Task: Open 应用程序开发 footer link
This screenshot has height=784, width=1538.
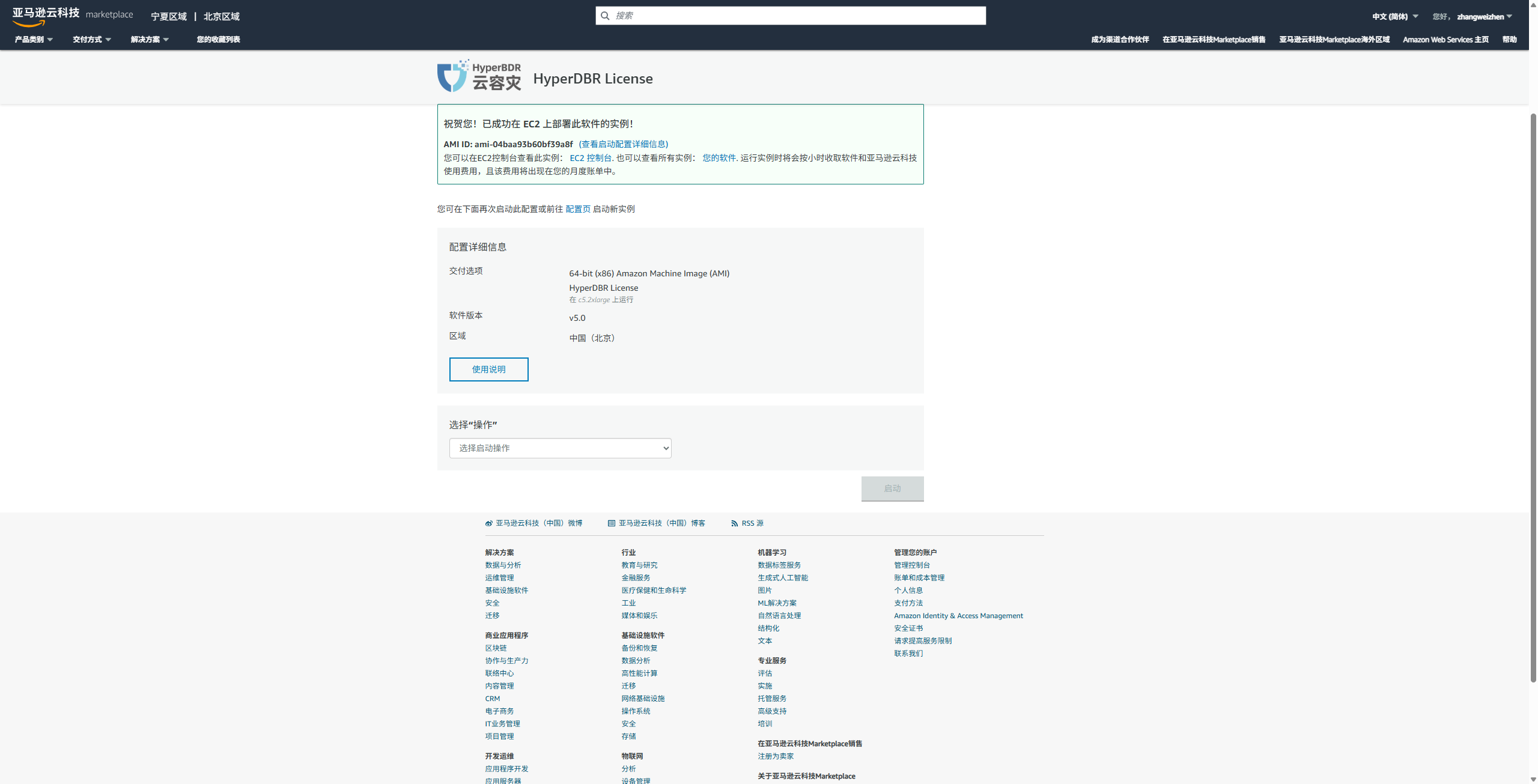Action: [506, 769]
